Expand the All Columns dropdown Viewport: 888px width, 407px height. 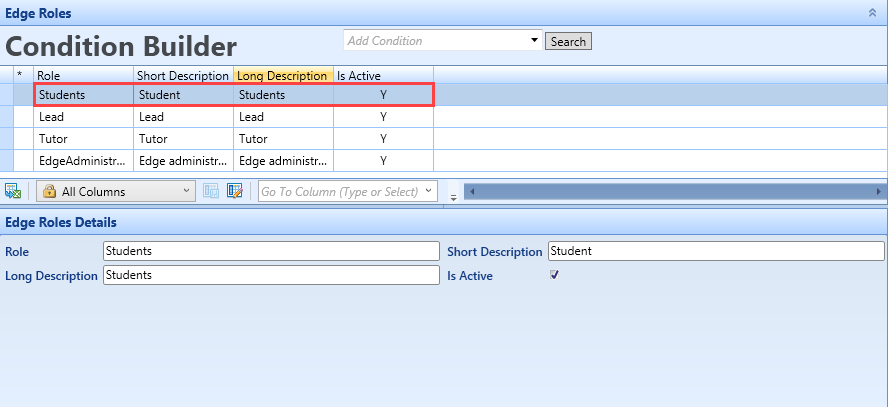(x=187, y=191)
